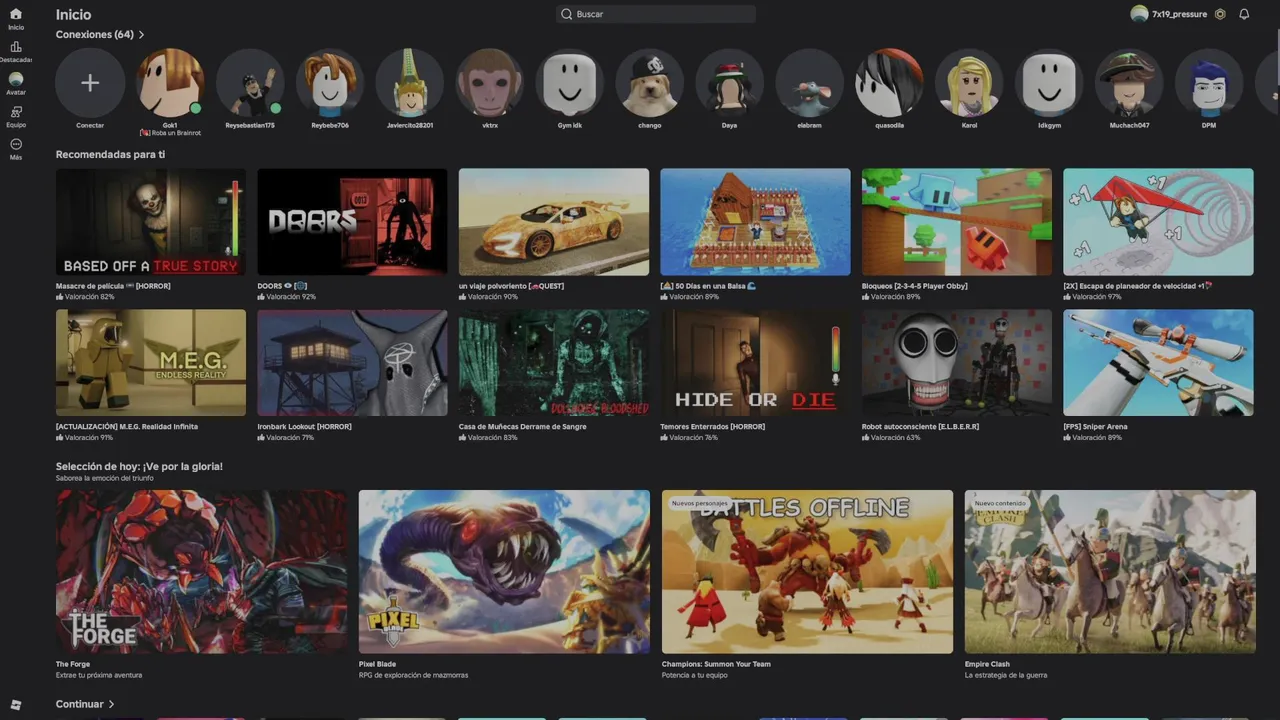
Task: Open Idkgym's avatar
Action: (1049, 83)
